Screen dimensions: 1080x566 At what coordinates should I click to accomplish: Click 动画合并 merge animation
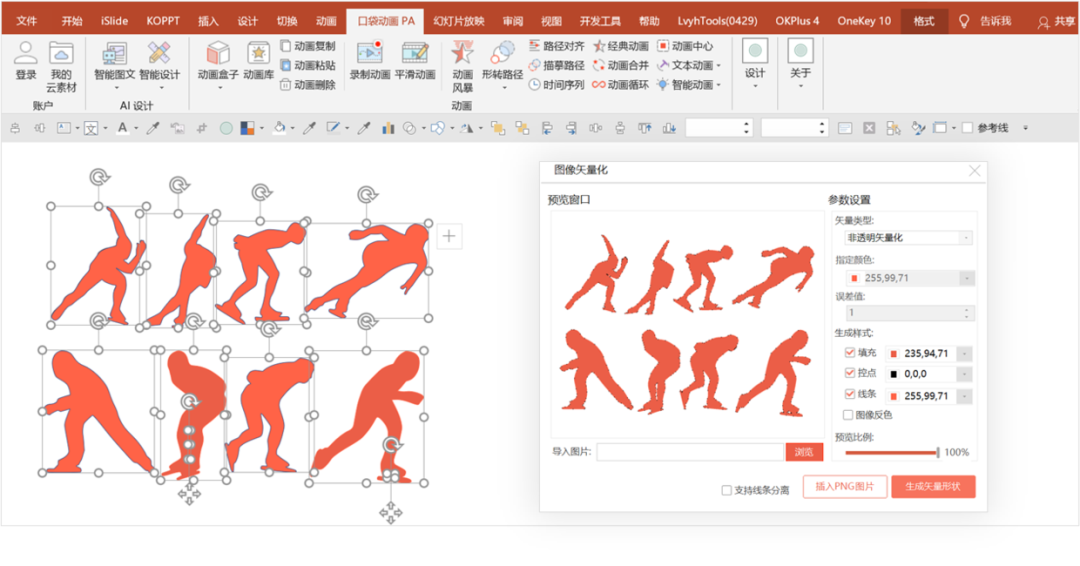tap(621, 65)
